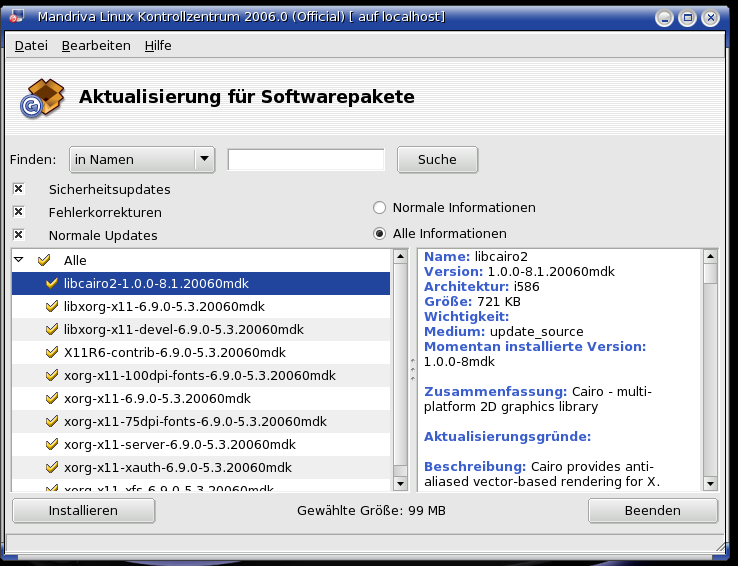The image size is (738, 566).
Task: Open the Datei menu
Action: 31,46
